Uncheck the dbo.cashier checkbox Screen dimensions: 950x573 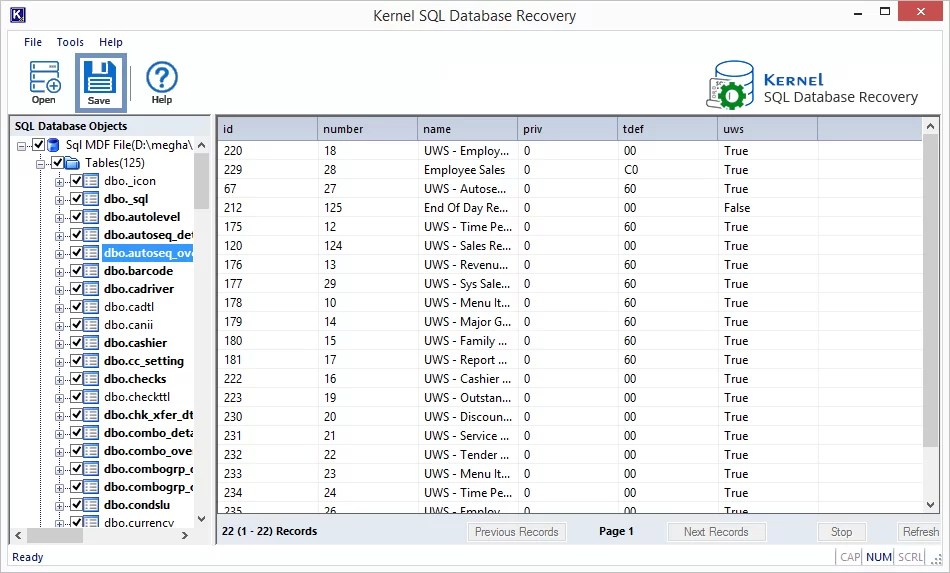(x=76, y=343)
